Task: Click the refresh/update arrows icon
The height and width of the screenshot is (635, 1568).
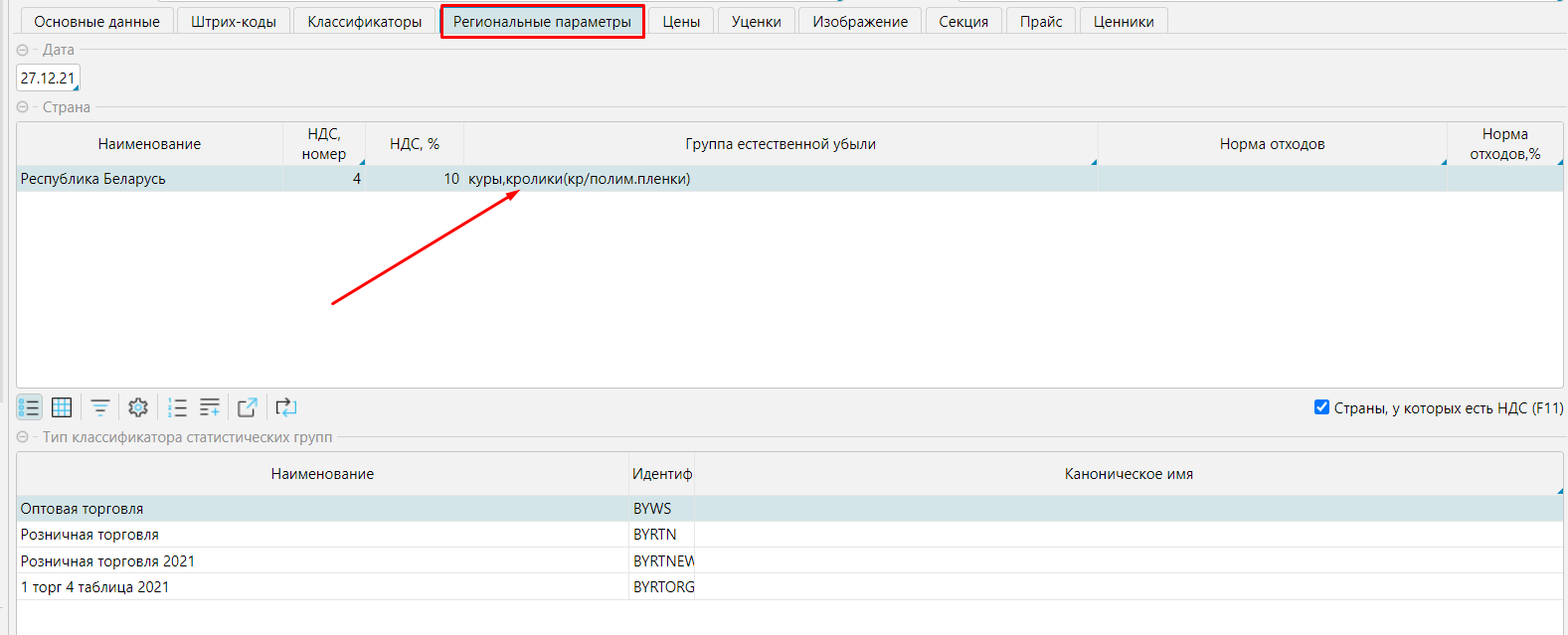Action: 286,407
